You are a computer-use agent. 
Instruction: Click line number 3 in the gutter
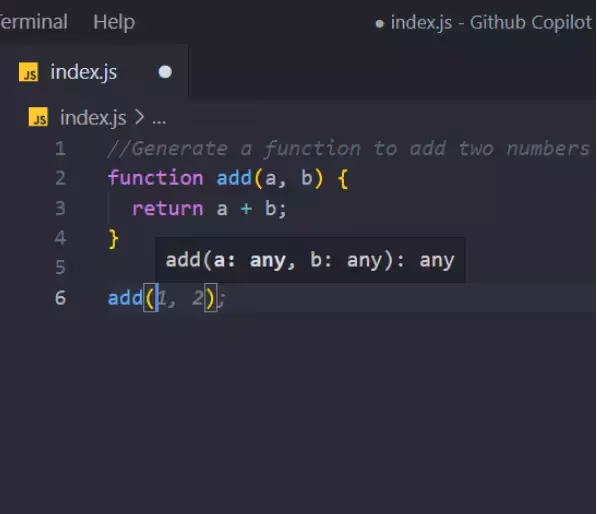pyautogui.click(x=61, y=208)
